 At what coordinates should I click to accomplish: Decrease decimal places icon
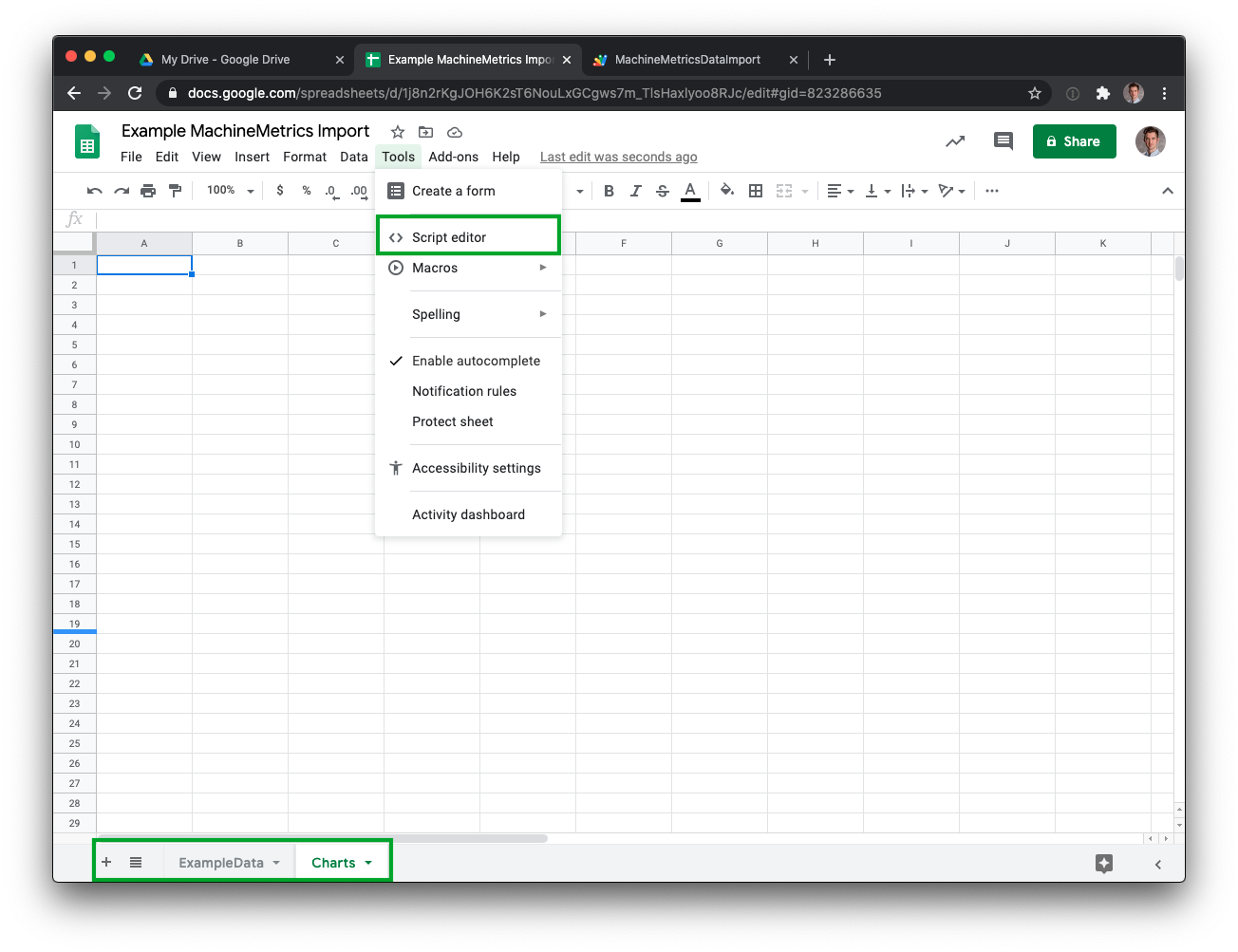tap(331, 191)
